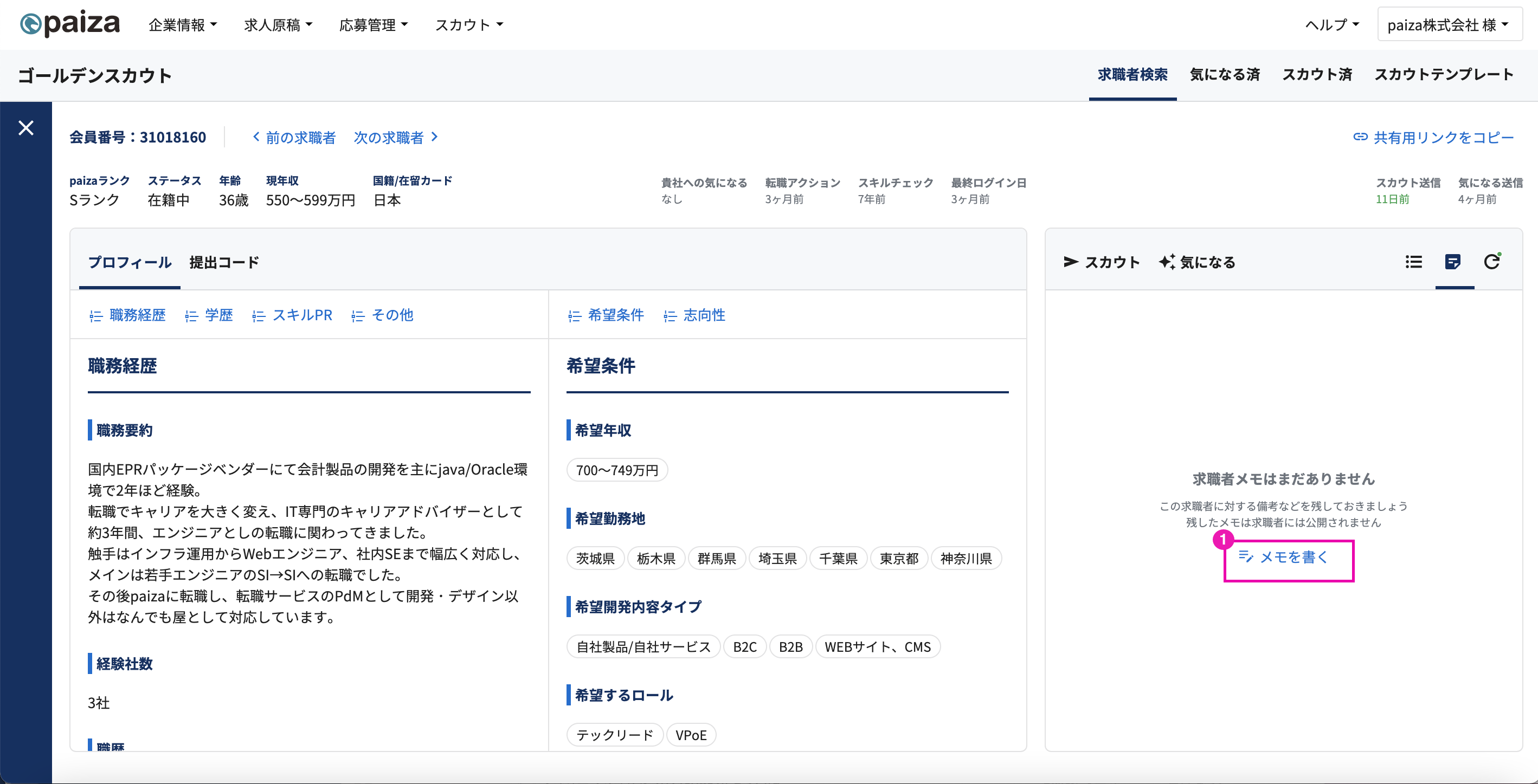Click the スカウト send button

(1102, 262)
